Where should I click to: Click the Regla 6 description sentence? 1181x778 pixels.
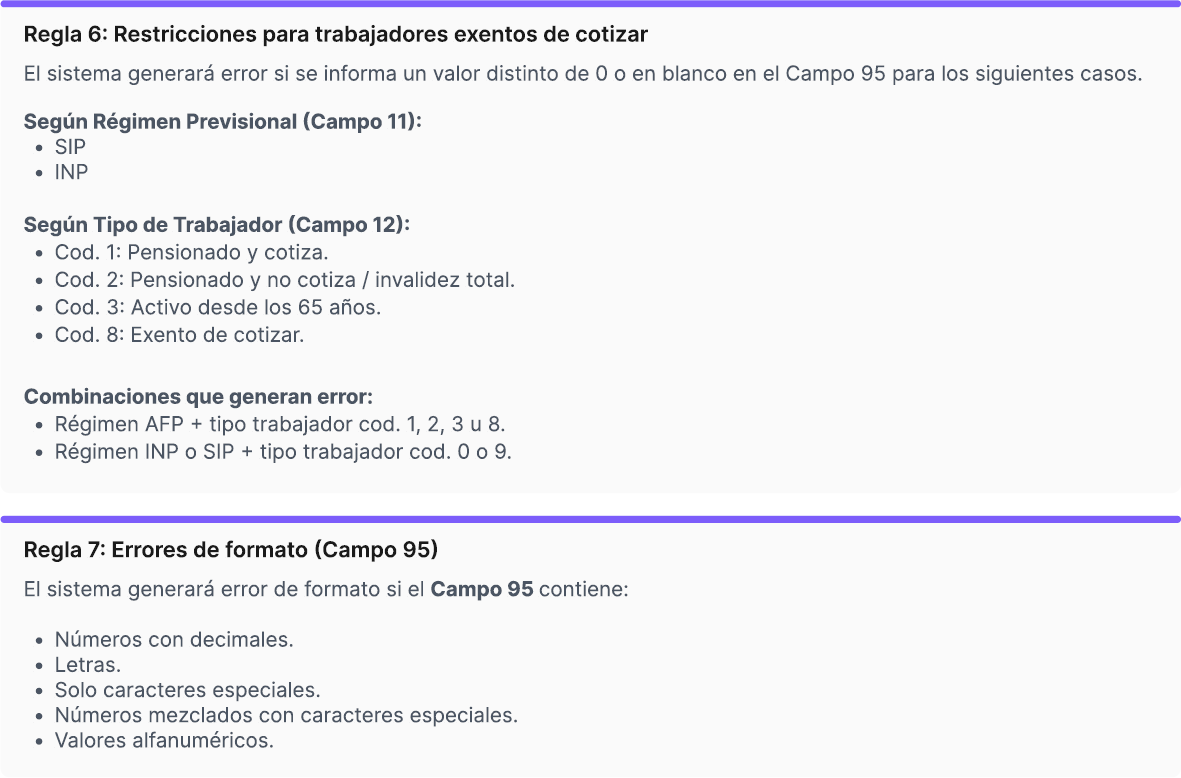pyautogui.click(x=583, y=74)
